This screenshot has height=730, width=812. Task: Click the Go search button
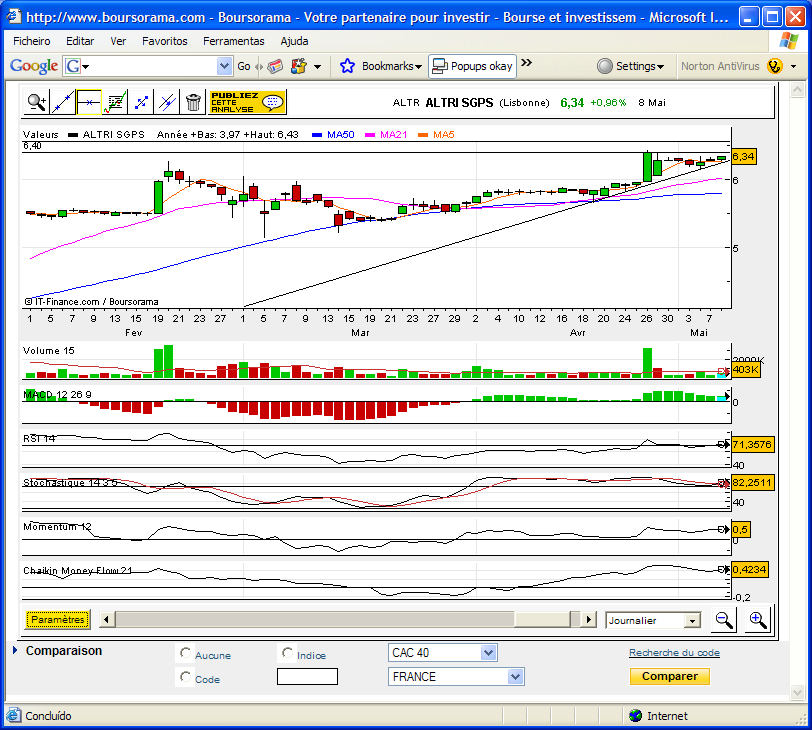243,66
